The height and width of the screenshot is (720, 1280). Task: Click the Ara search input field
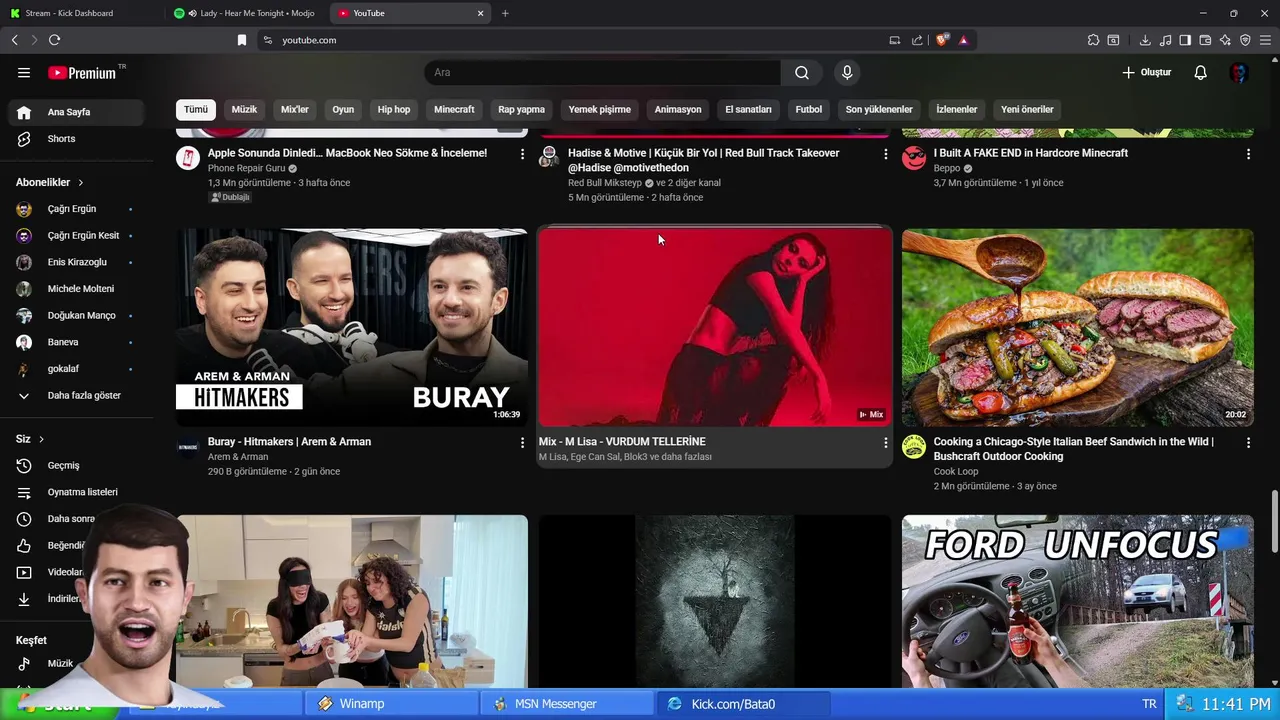pos(603,73)
